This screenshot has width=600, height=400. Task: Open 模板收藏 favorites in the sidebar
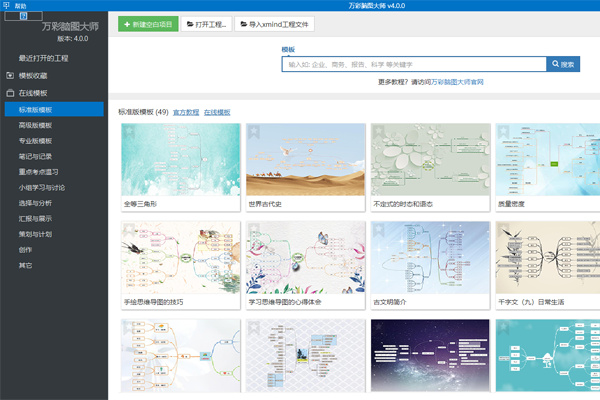[x=33, y=75]
